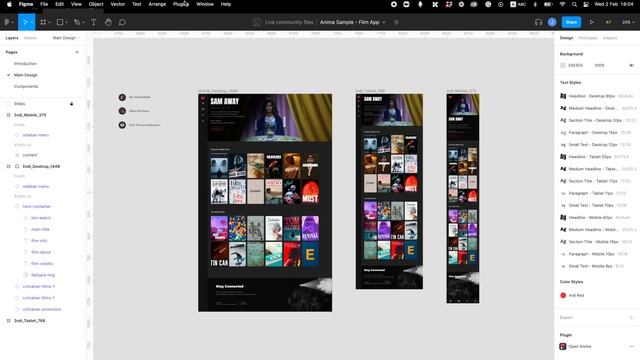This screenshot has height=360, width=640.
Task: Select the Text tool
Action: pos(93,22)
